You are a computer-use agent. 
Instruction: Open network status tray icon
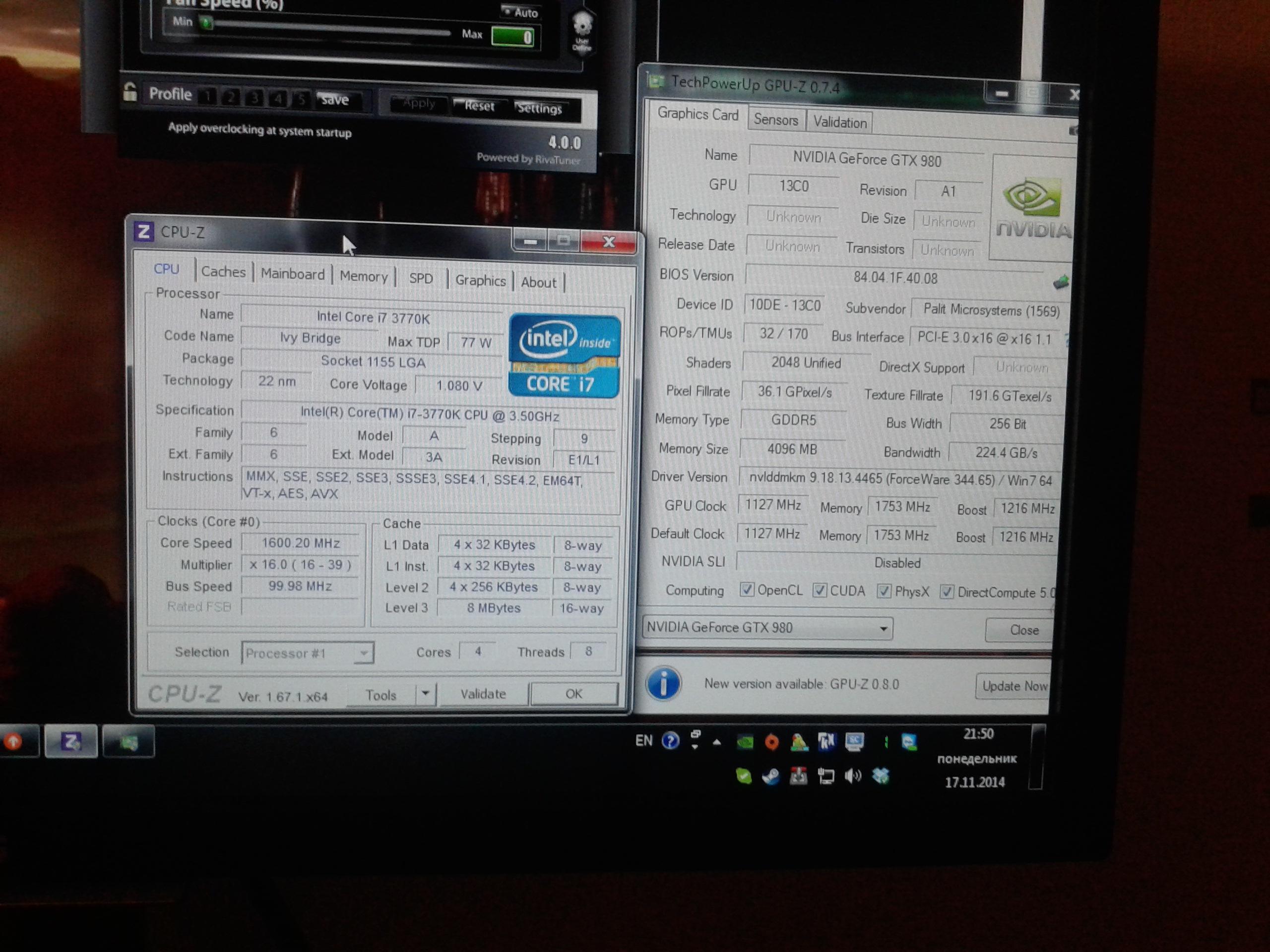point(825,776)
